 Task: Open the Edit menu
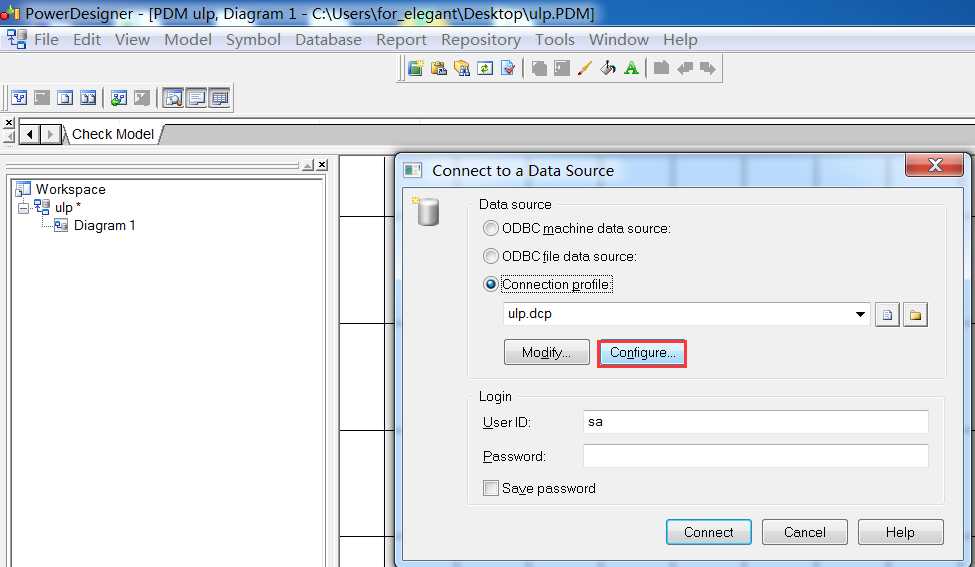(87, 40)
